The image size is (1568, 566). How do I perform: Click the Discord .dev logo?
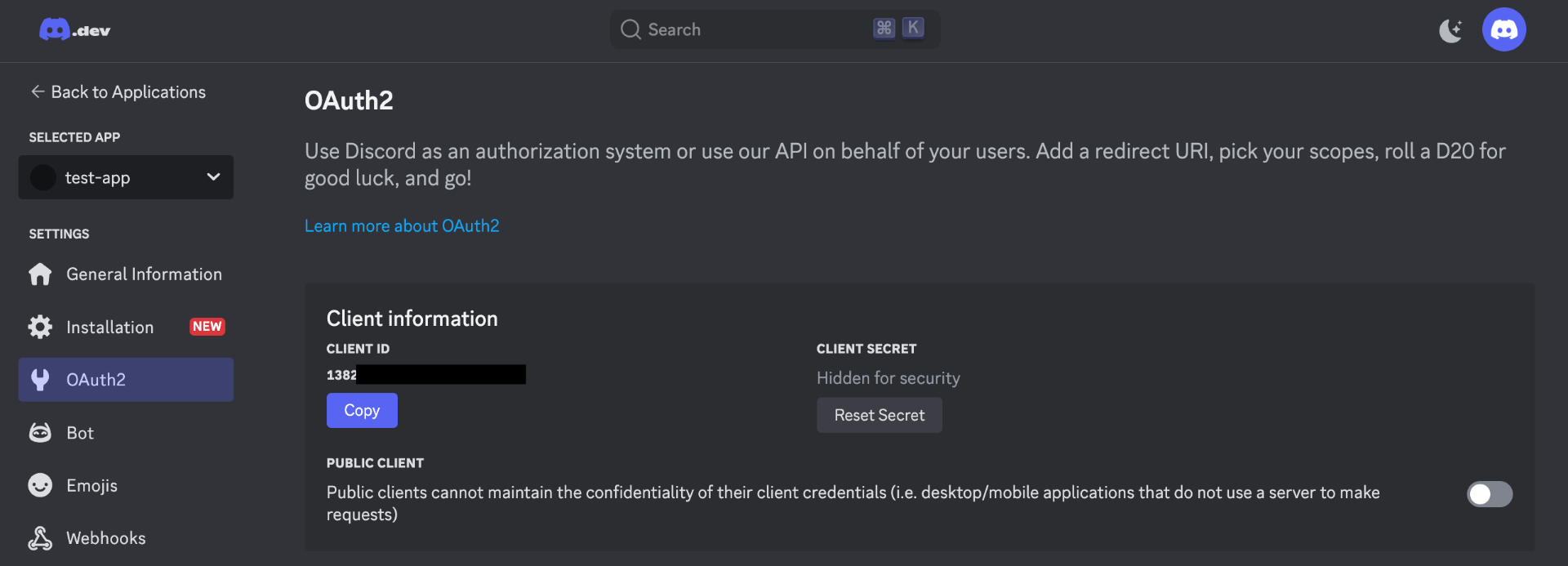(74, 30)
